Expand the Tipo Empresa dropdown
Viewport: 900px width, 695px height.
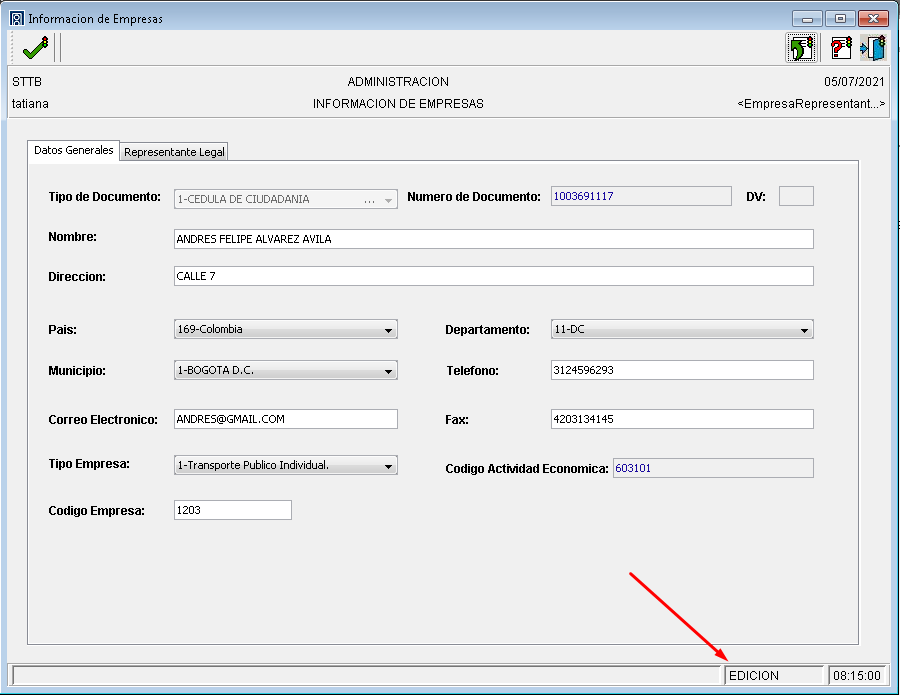pyautogui.click(x=388, y=466)
